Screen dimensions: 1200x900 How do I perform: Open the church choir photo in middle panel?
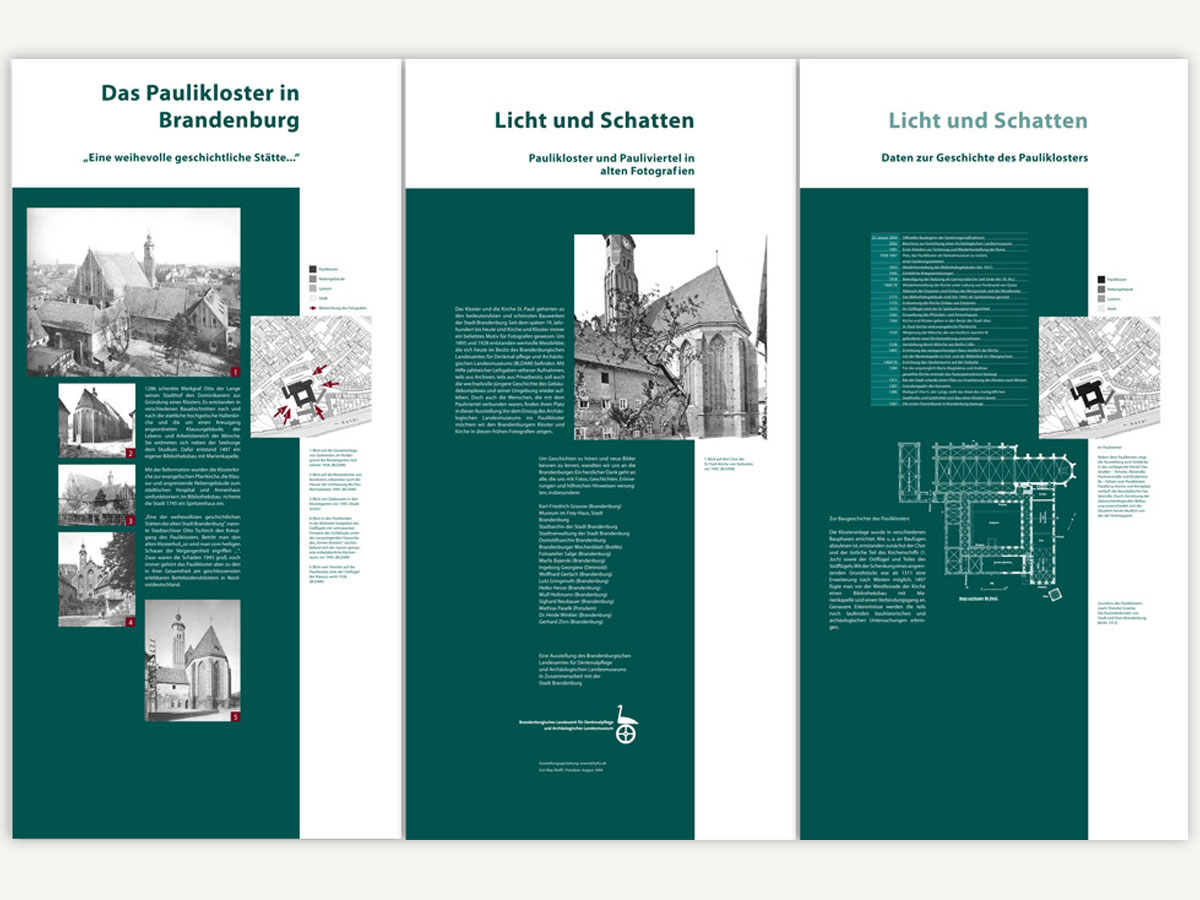pyautogui.click(x=670, y=336)
